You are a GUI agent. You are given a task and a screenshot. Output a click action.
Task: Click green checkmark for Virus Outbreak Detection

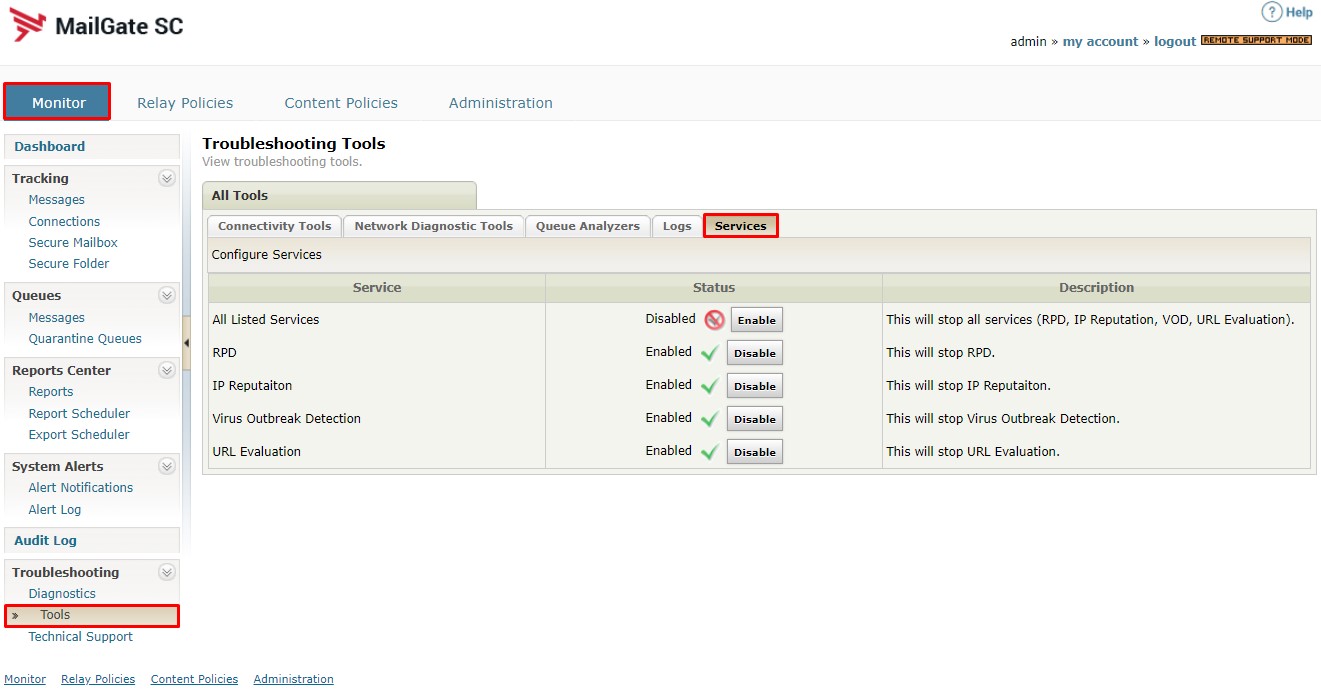pos(710,419)
